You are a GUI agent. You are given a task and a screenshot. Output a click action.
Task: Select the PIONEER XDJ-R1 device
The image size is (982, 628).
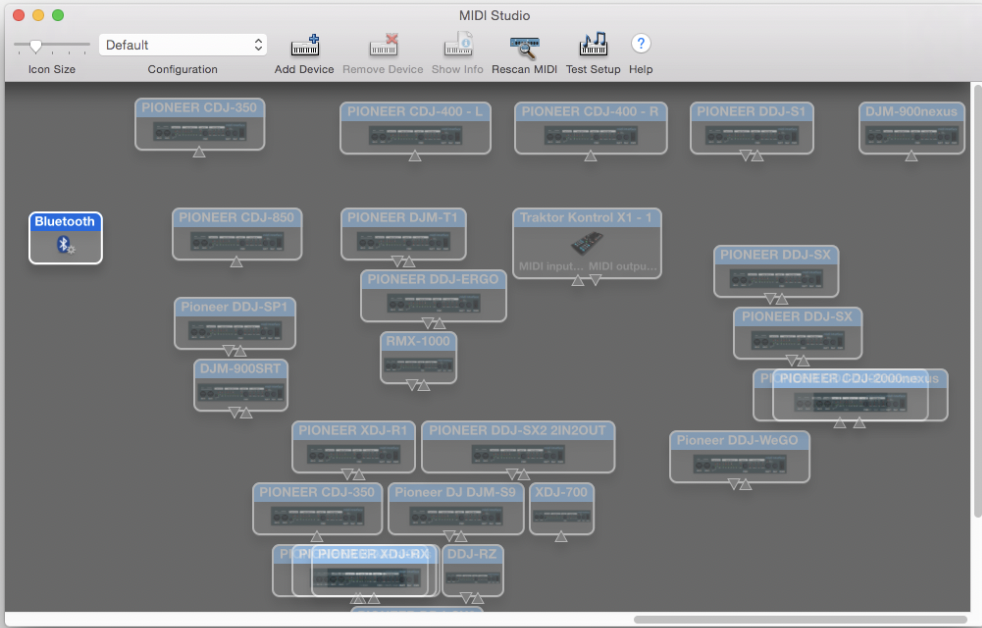pyautogui.click(x=353, y=447)
